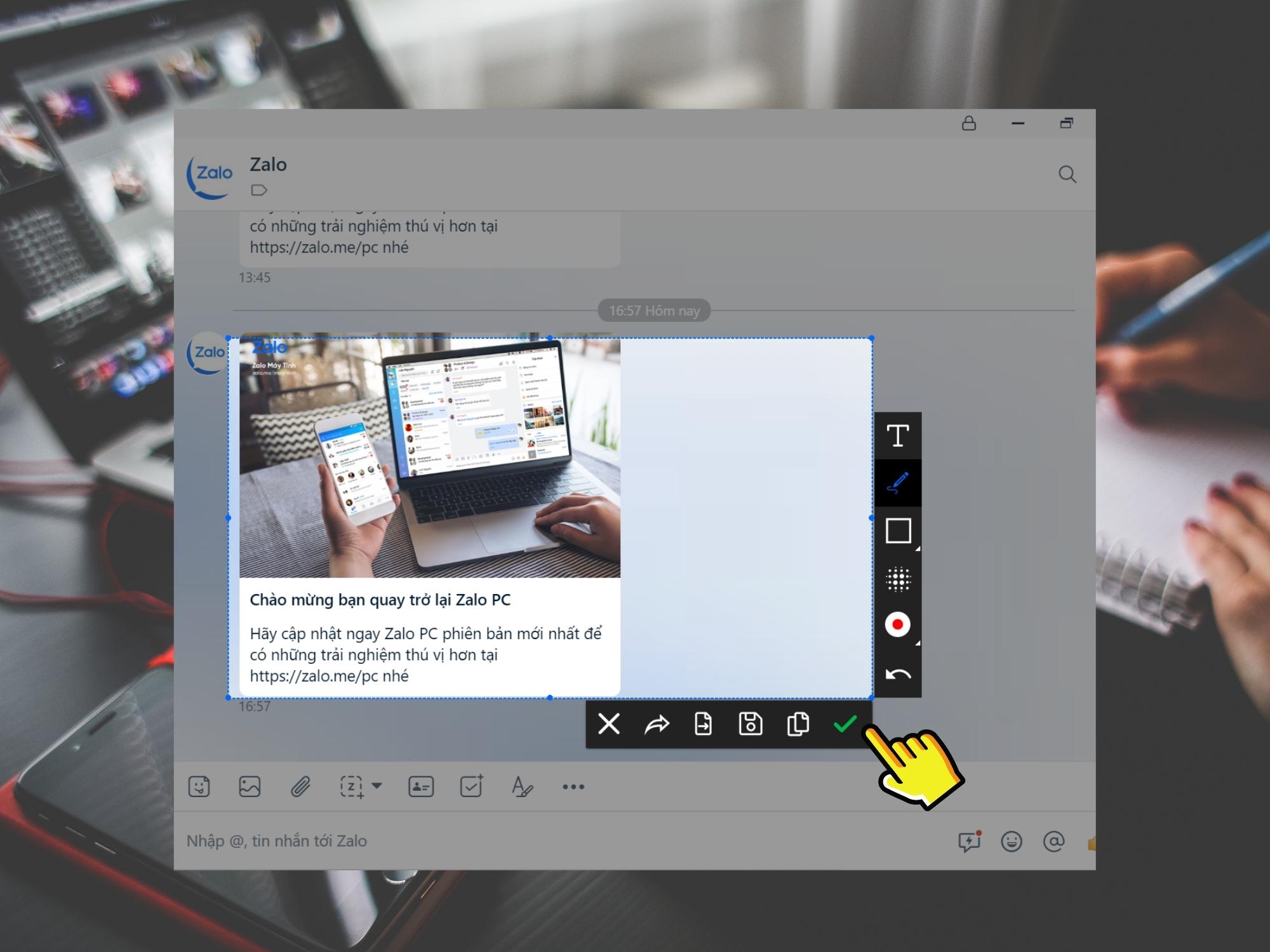This screenshot has height=952, width=1270.
Task: Undo last annotation with curved arrow
Action: pyautogui.click(x=898, y=674)
